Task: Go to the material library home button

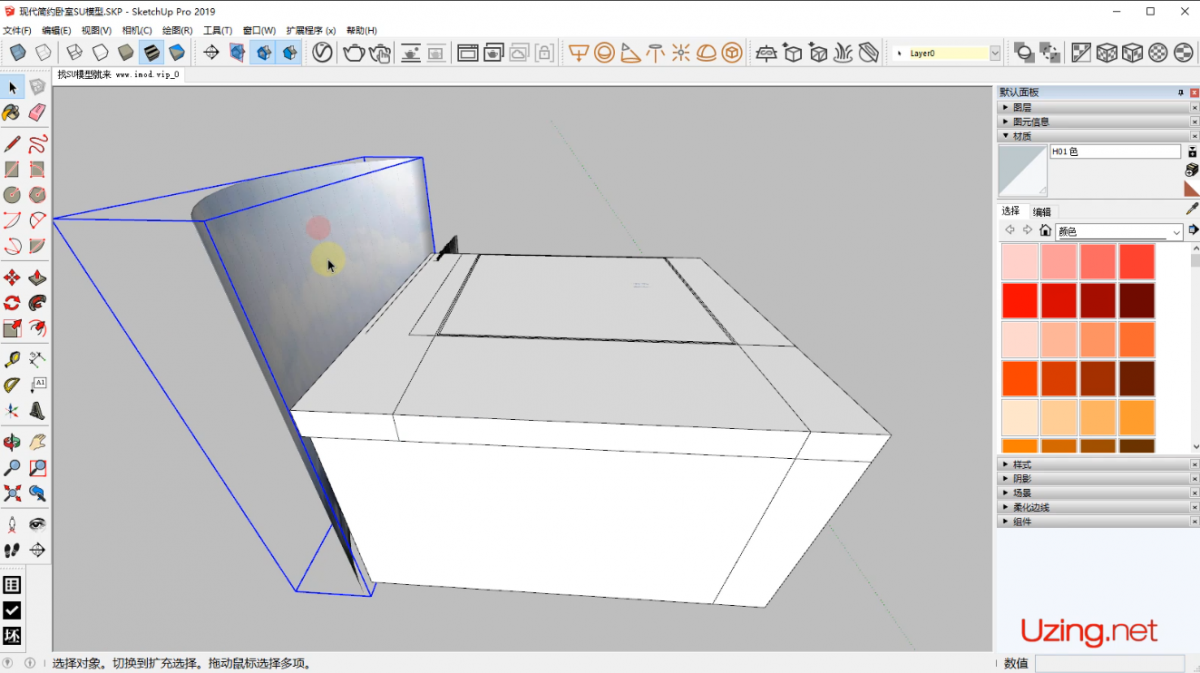Action: (x=1045, y=231)
